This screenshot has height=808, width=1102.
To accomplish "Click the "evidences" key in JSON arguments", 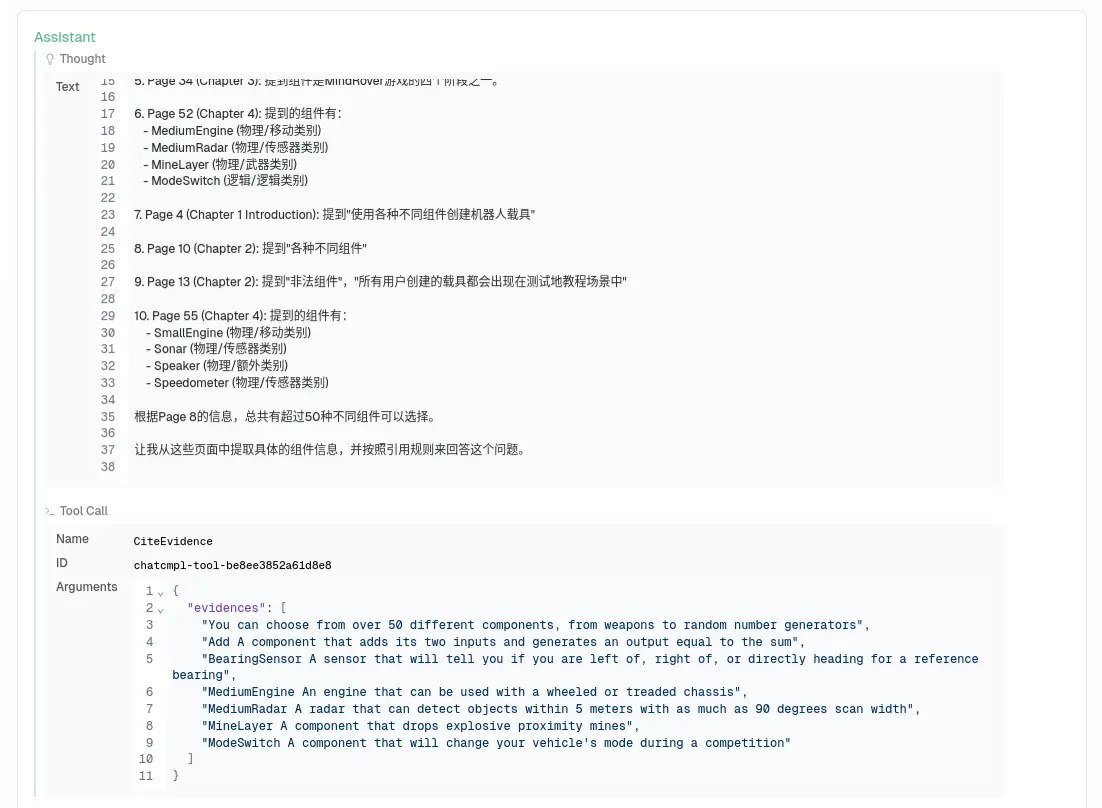I will pyautogui.click(x=226, y=608).
